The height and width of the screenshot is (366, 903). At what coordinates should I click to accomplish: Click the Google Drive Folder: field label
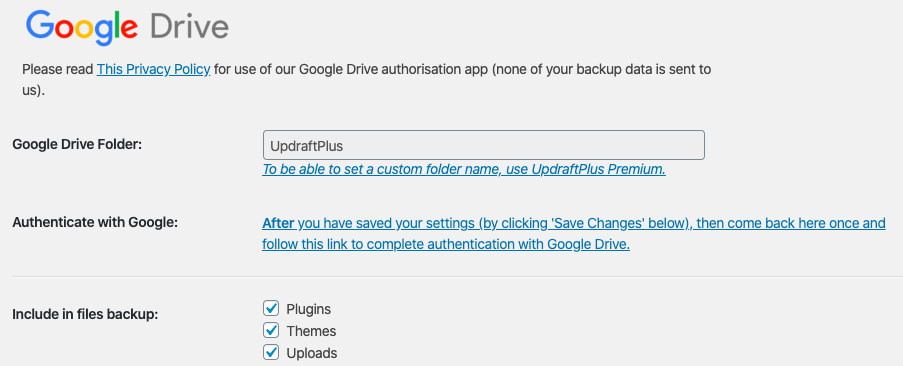(77, 144)
